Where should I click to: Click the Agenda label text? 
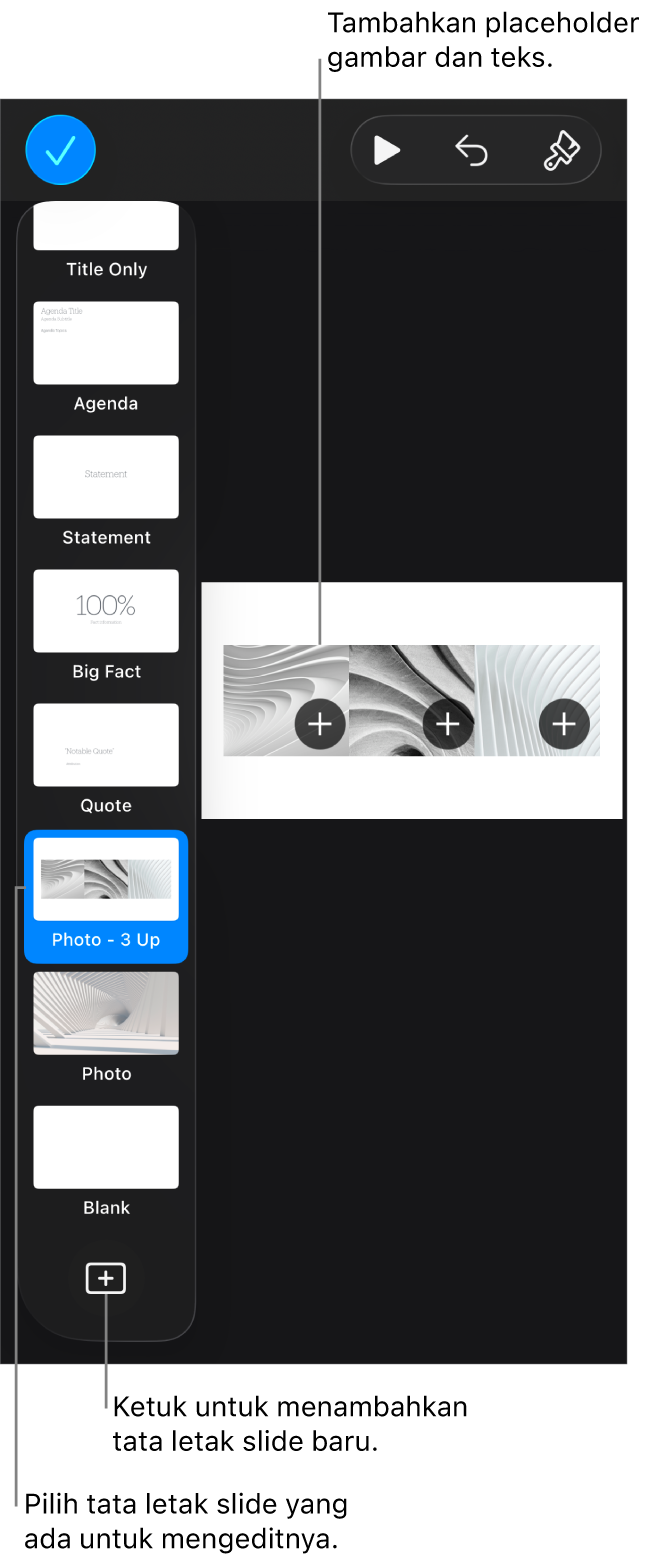[x=106, y=404]
